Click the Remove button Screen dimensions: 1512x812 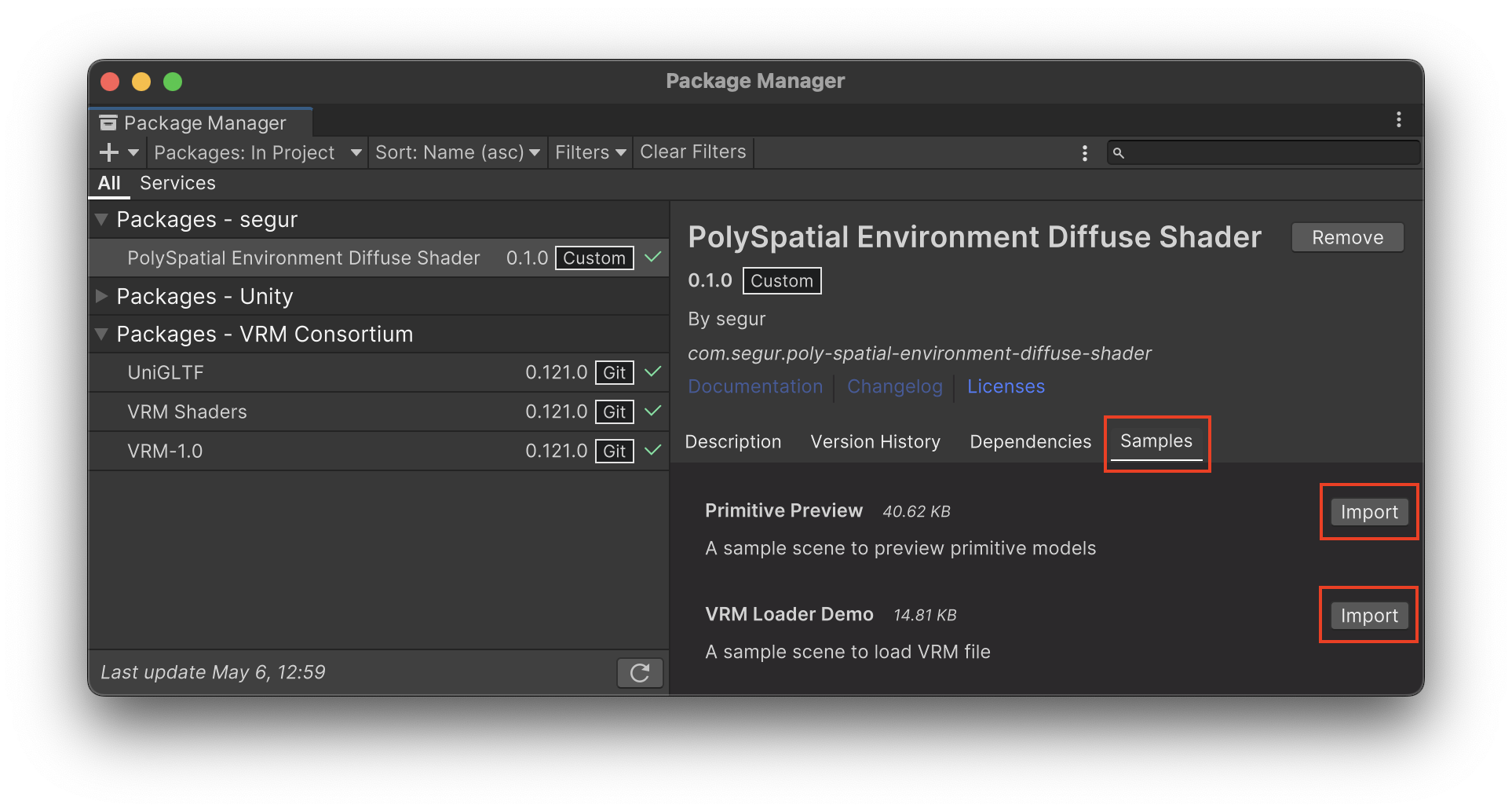tap(1347, 237)
